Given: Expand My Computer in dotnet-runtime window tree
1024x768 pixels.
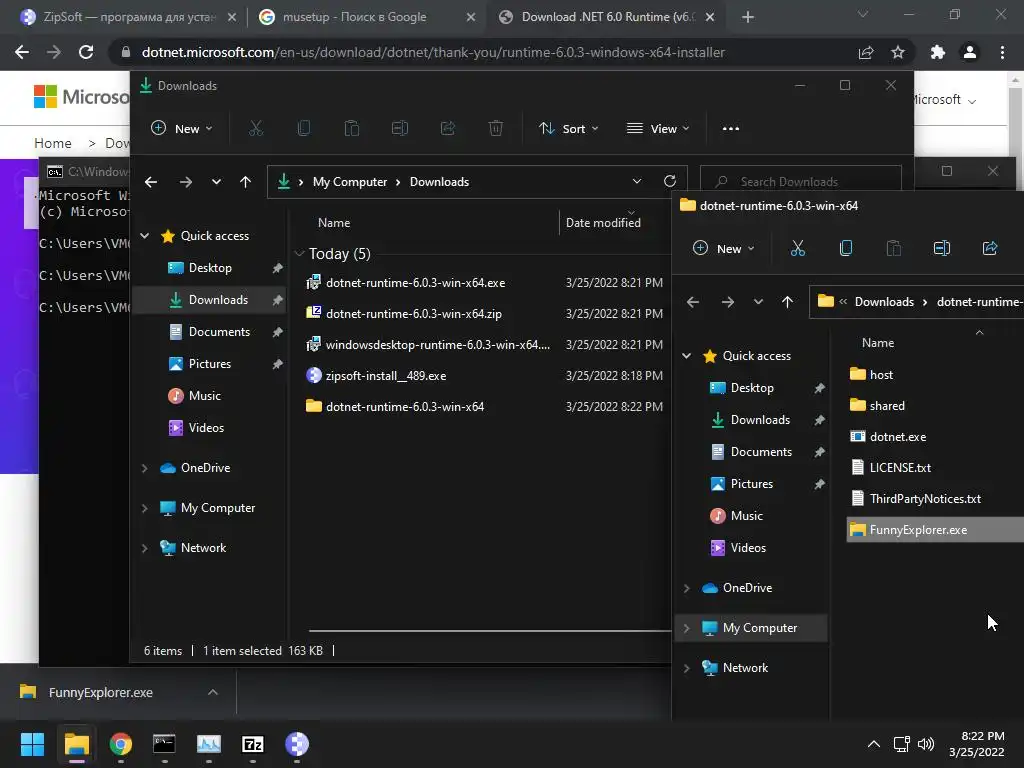Looking at the screenshot, I should 686,628.
